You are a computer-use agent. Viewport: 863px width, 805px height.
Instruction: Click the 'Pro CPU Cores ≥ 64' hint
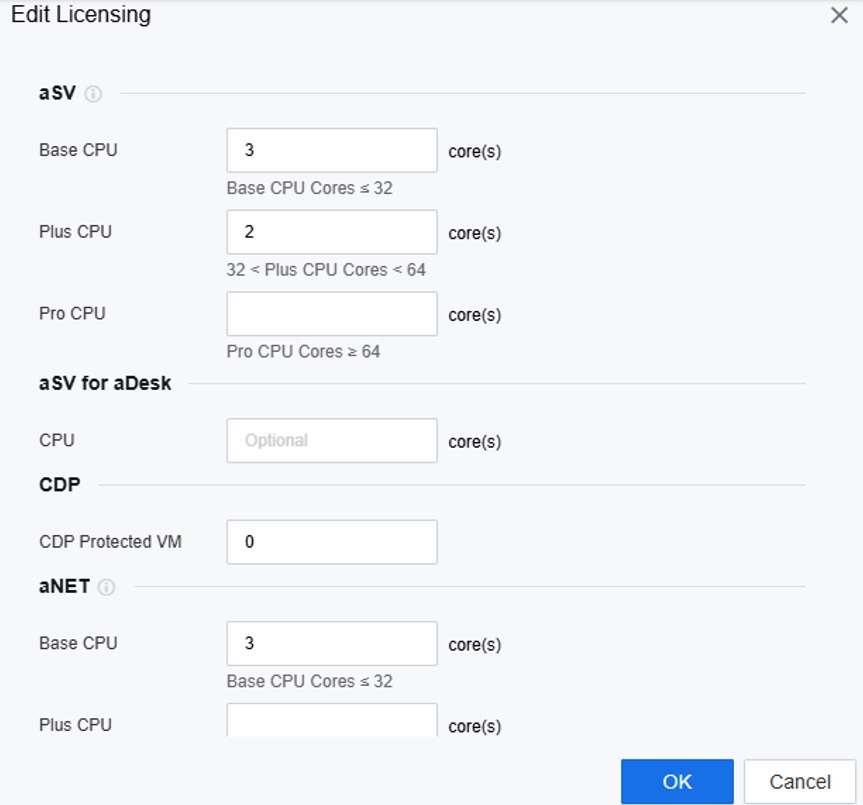[x=303, y=352]
